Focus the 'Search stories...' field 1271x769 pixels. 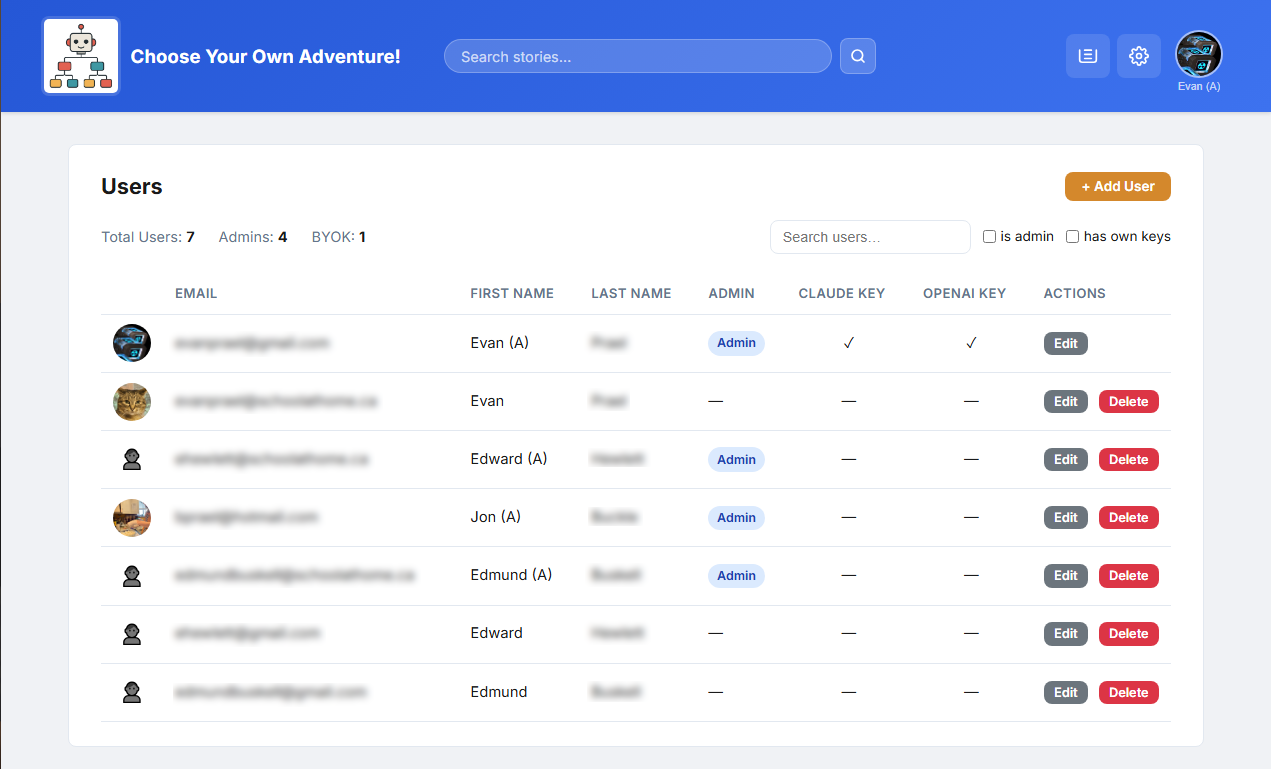point(638,56)
